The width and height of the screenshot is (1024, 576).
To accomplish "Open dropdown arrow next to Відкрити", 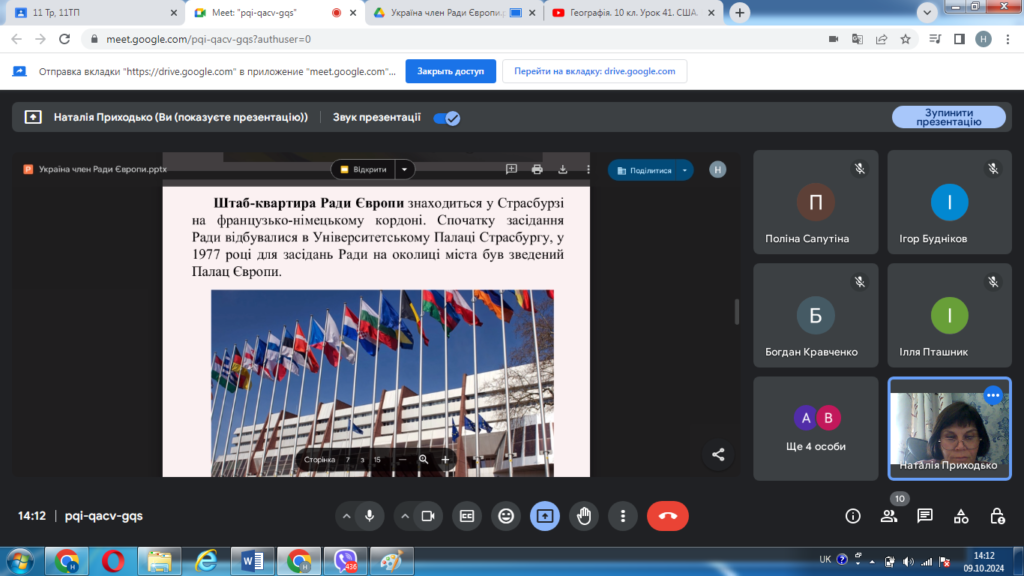I will click(405, 170).
